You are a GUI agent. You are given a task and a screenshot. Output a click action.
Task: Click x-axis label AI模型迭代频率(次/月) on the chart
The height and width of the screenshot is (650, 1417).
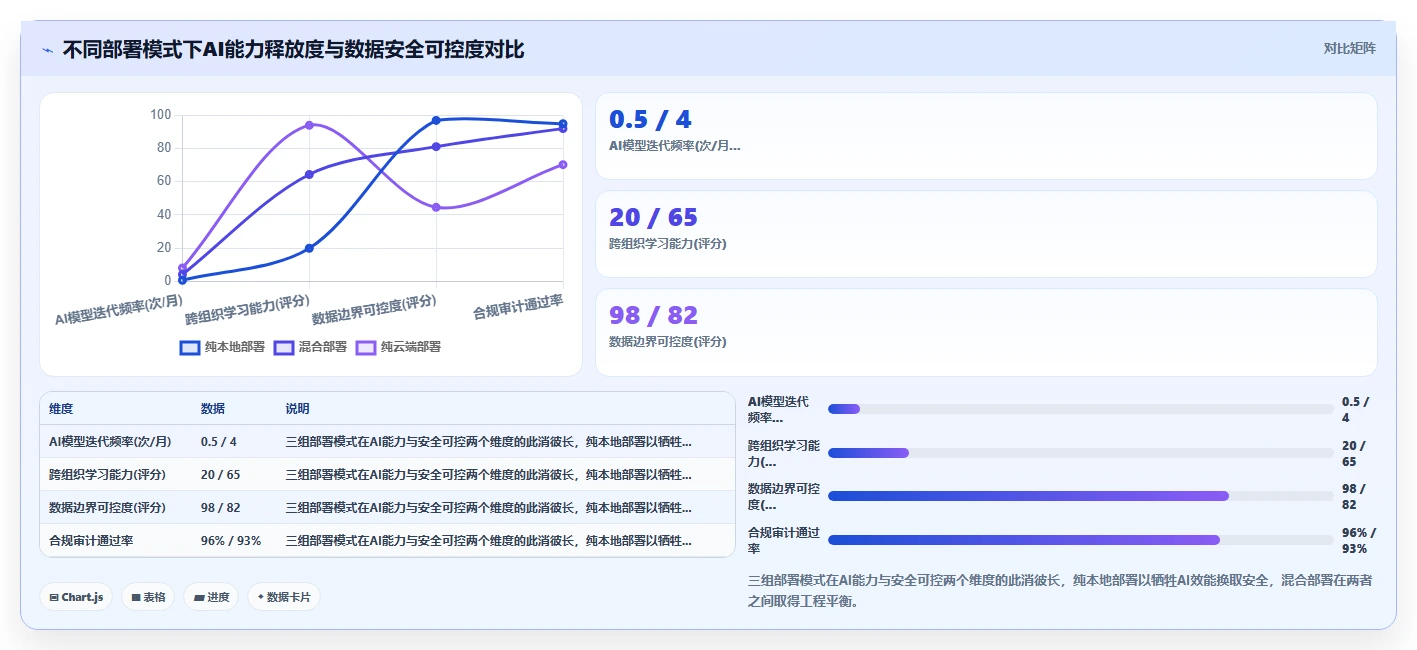(119, 310)
